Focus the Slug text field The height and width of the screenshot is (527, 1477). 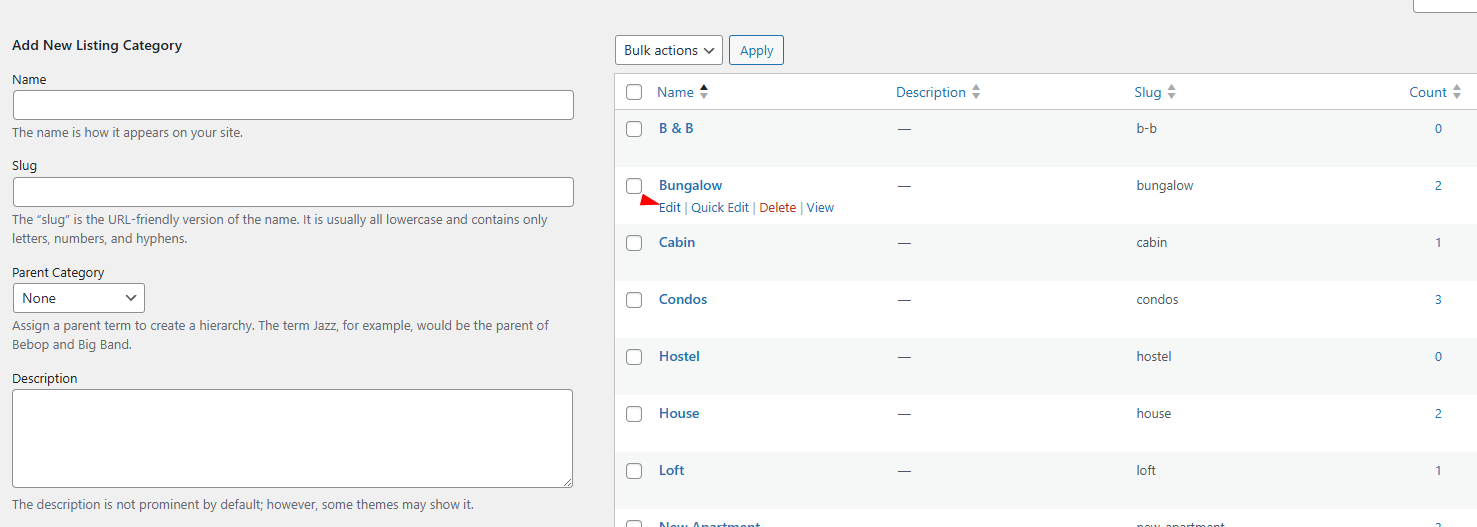point(293,192)
